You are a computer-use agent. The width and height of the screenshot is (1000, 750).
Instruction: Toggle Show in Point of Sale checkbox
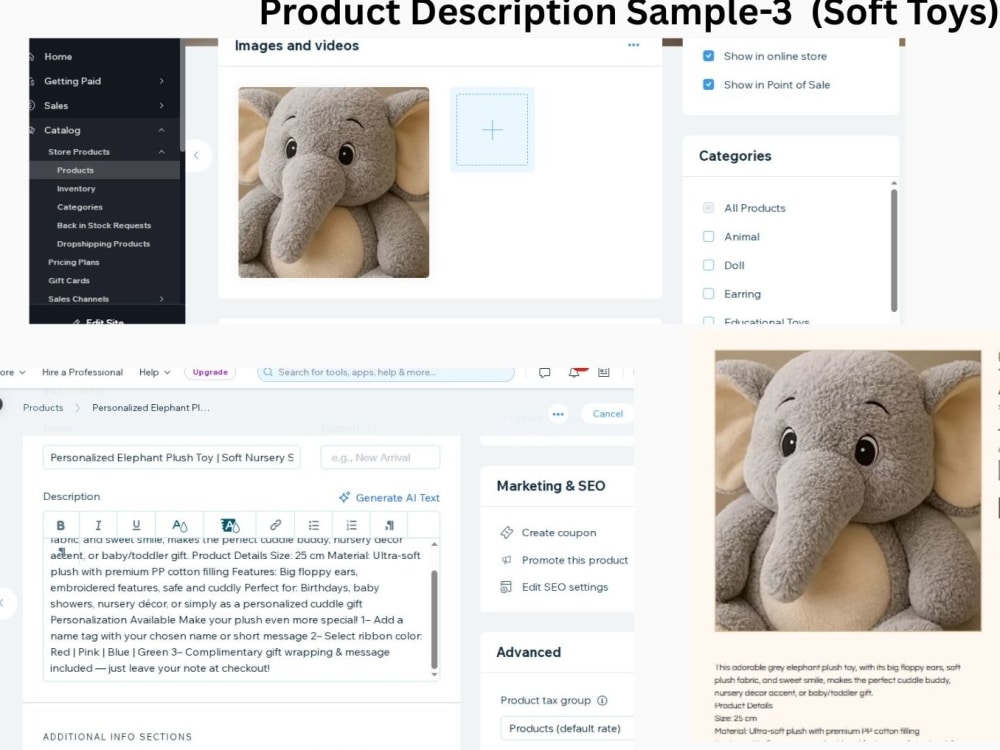coord(708,84)
